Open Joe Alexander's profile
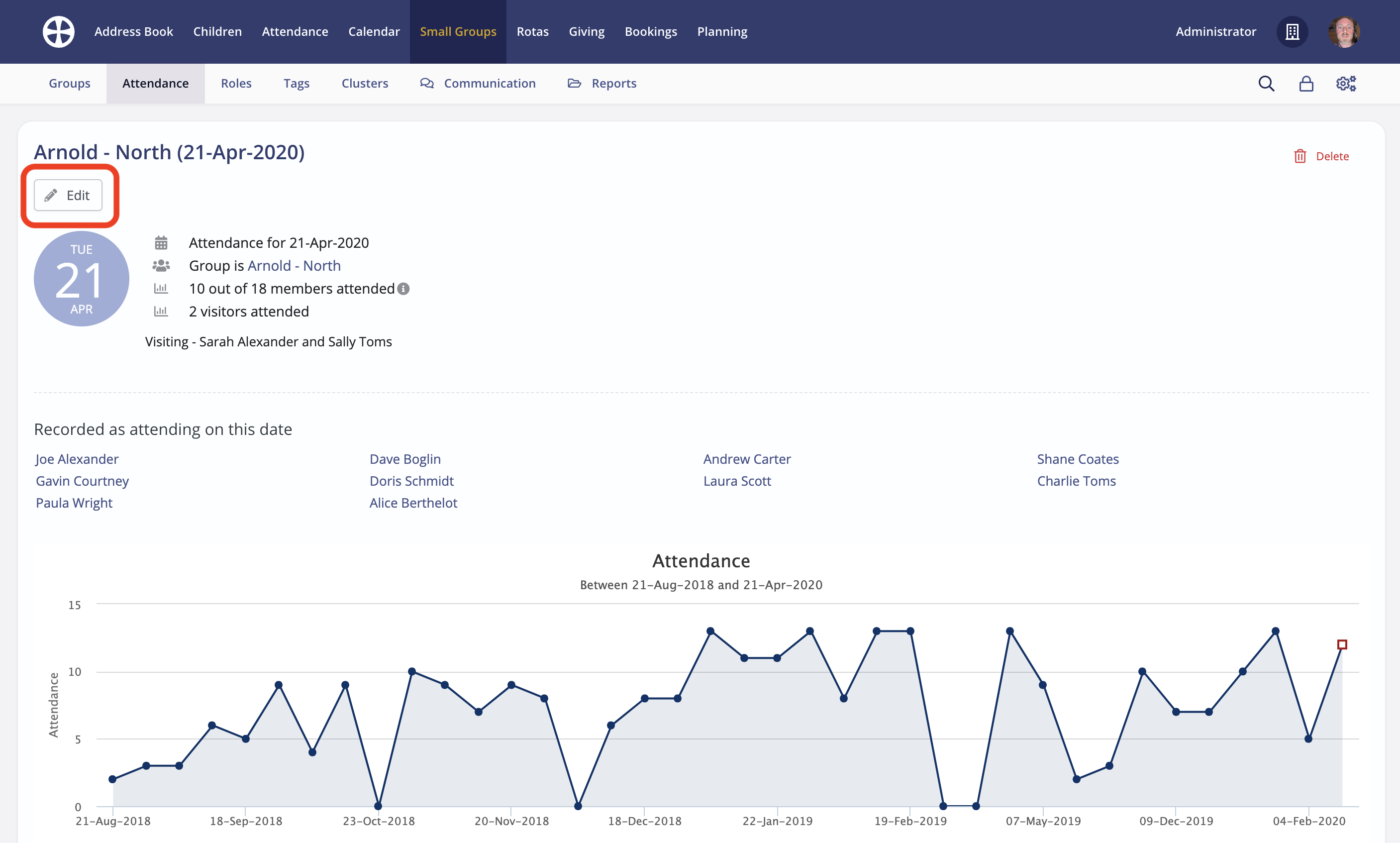 [x=77, y=459]
